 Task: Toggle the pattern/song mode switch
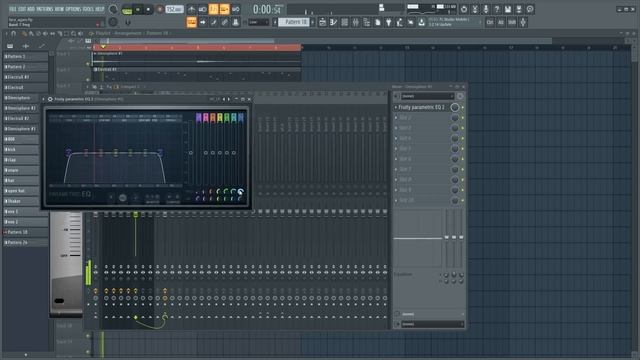pos(127,9)
